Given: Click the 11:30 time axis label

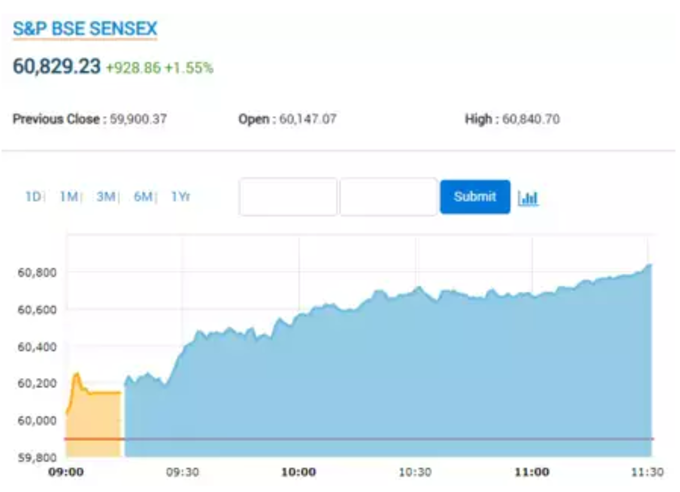Looking at the screenshot, I should 647,472.
